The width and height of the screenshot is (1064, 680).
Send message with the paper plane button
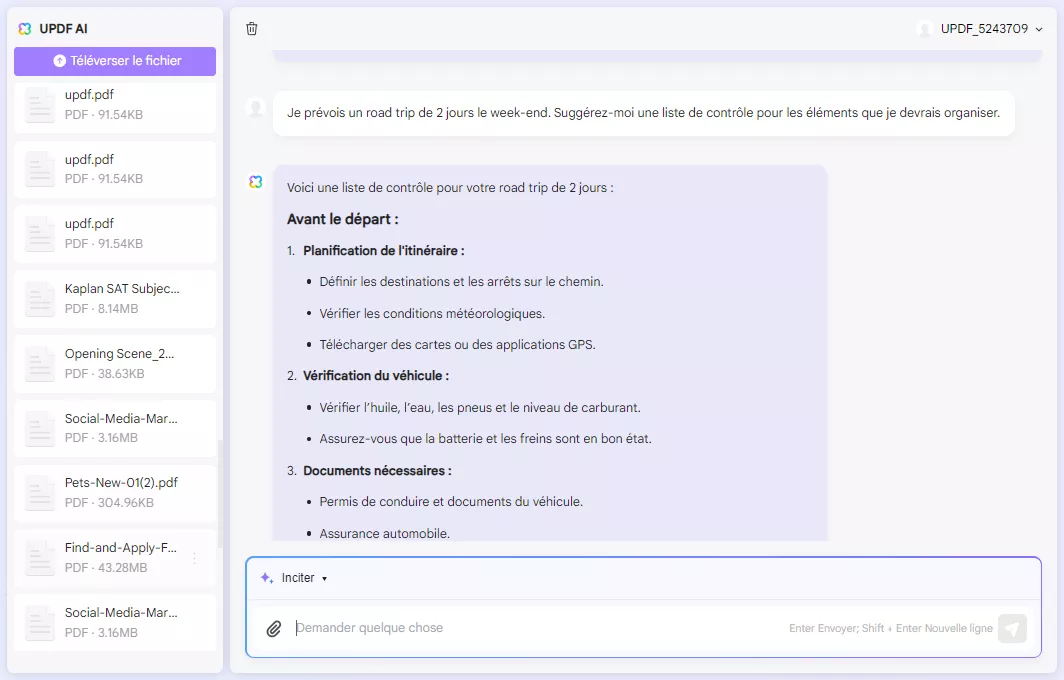pos(1012,628)
